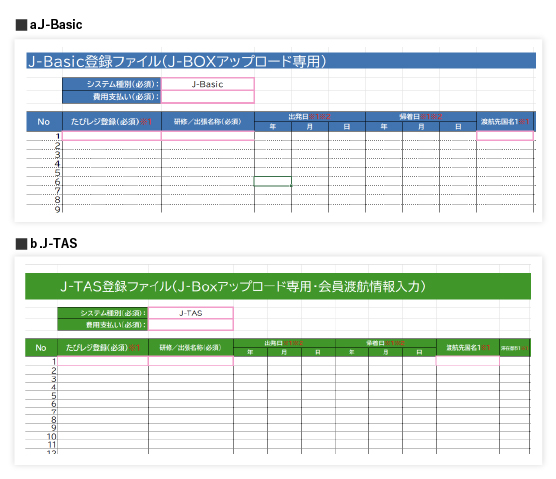Image resolution: width=556 pixels, height=479 pixels.
Task: Click row 1 渡航先国名1 cell in J-Basic table
Action: click(505, 136)
